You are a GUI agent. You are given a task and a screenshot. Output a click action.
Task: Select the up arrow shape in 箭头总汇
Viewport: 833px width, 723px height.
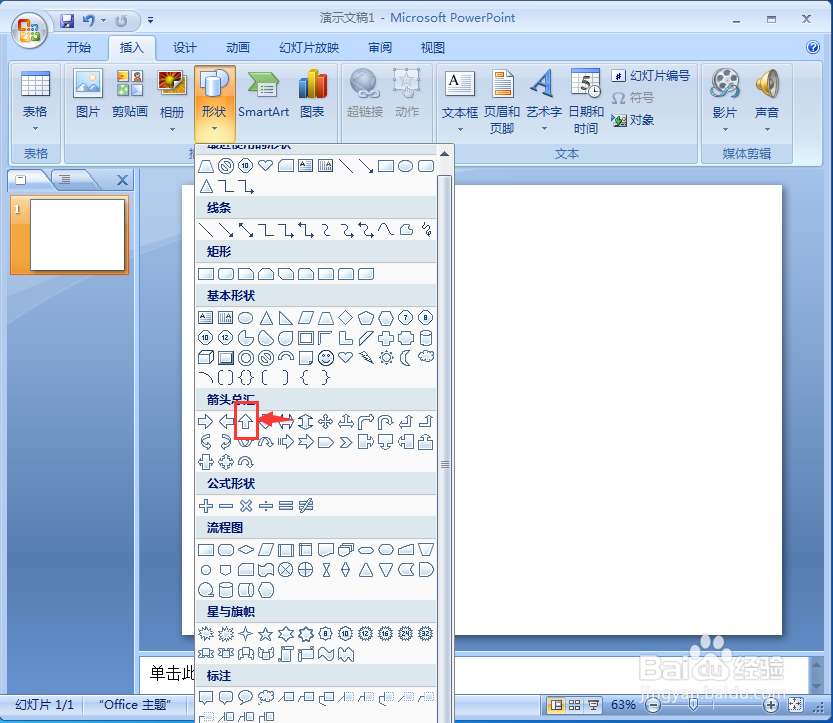click(245, 422)
